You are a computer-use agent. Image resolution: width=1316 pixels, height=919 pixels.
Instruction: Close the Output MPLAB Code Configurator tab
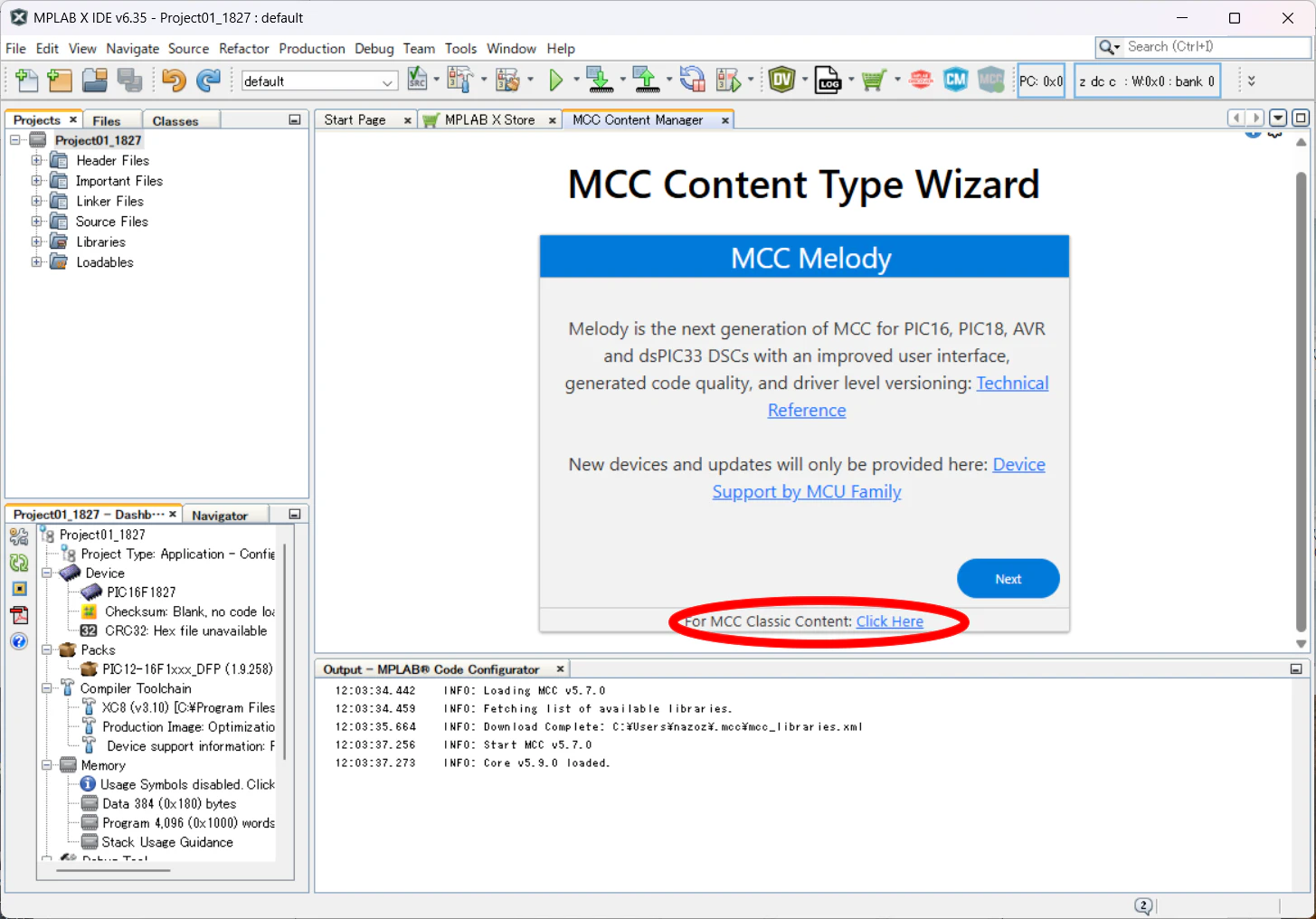click(561, 669)
